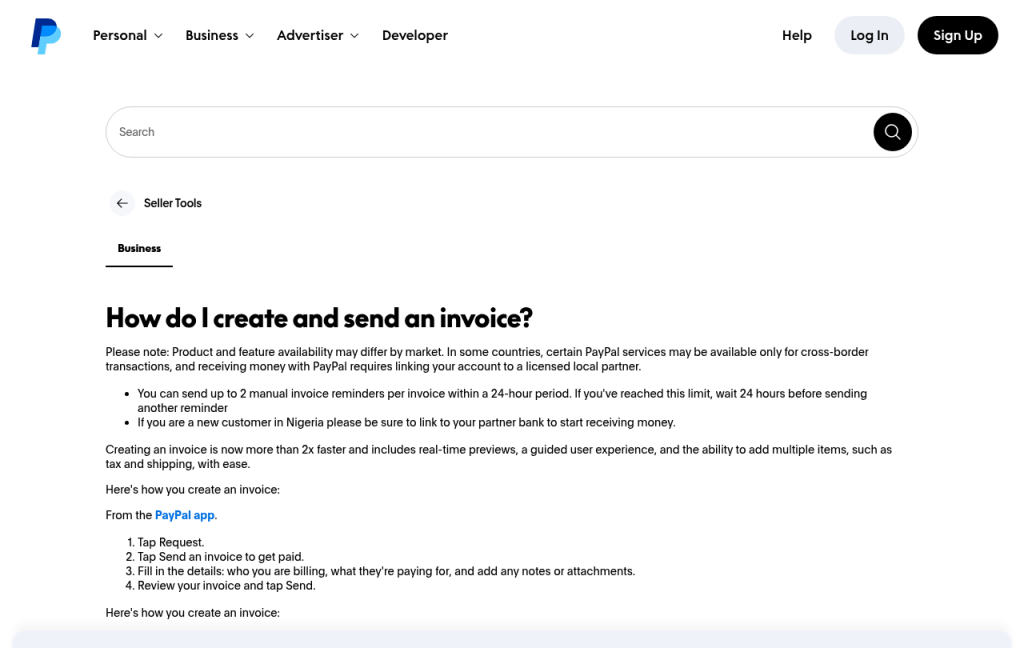Click the 'Creating an invoice is now' paragraph
The width and height of the screenshot is (1024, 648).
498,457
